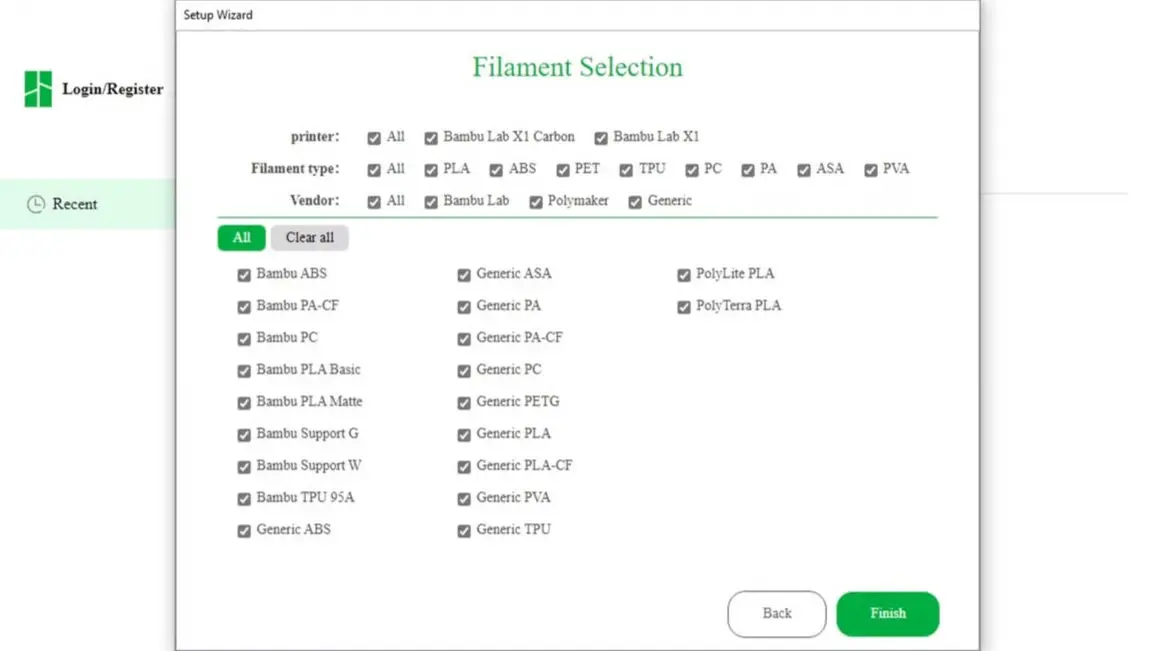Viewport: 1158px width, 651px height.
Task: Click the clock icon beside Recent
Action: click(35, 204)
